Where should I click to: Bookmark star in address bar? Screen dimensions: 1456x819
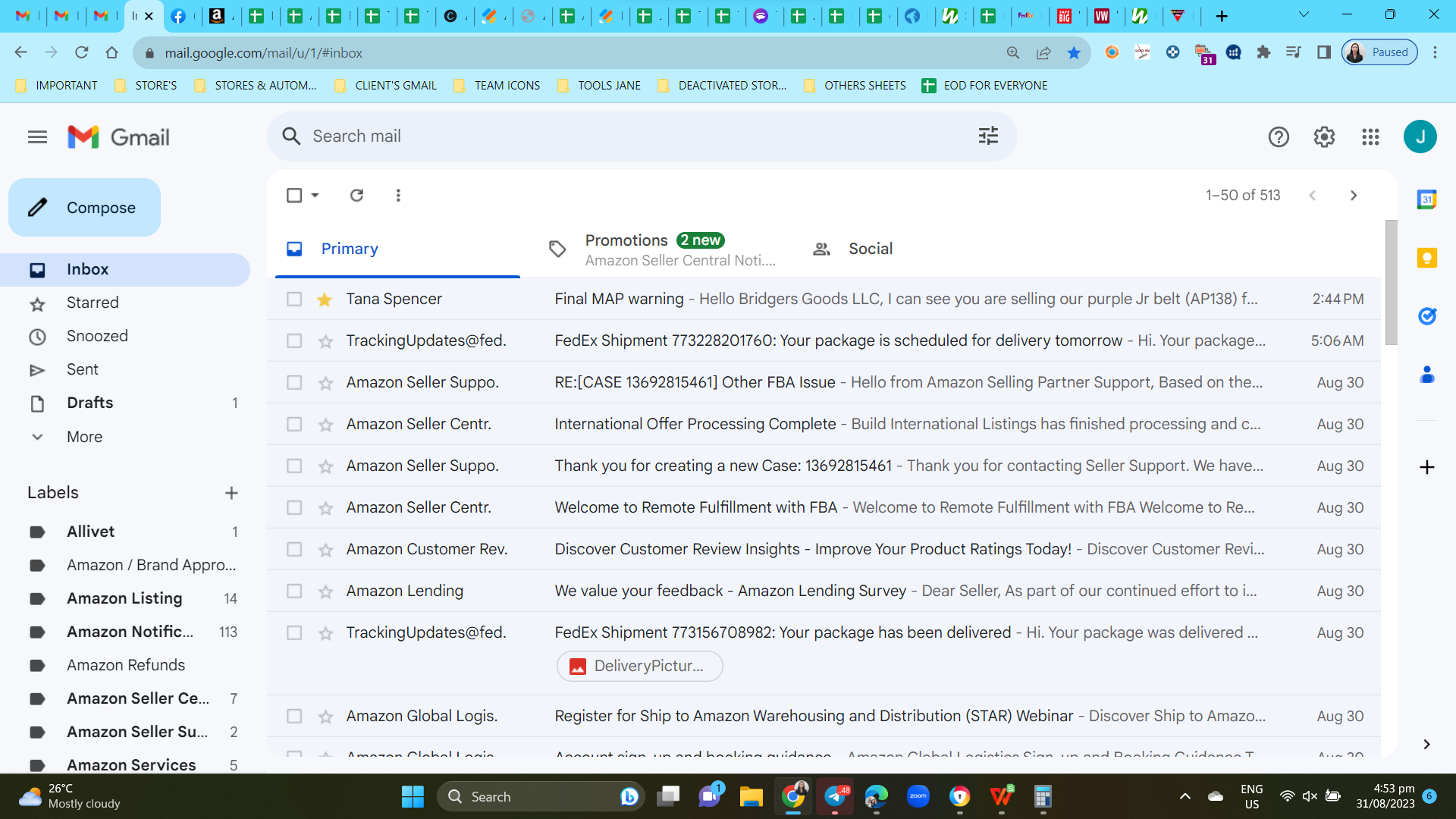[1074, 52]
